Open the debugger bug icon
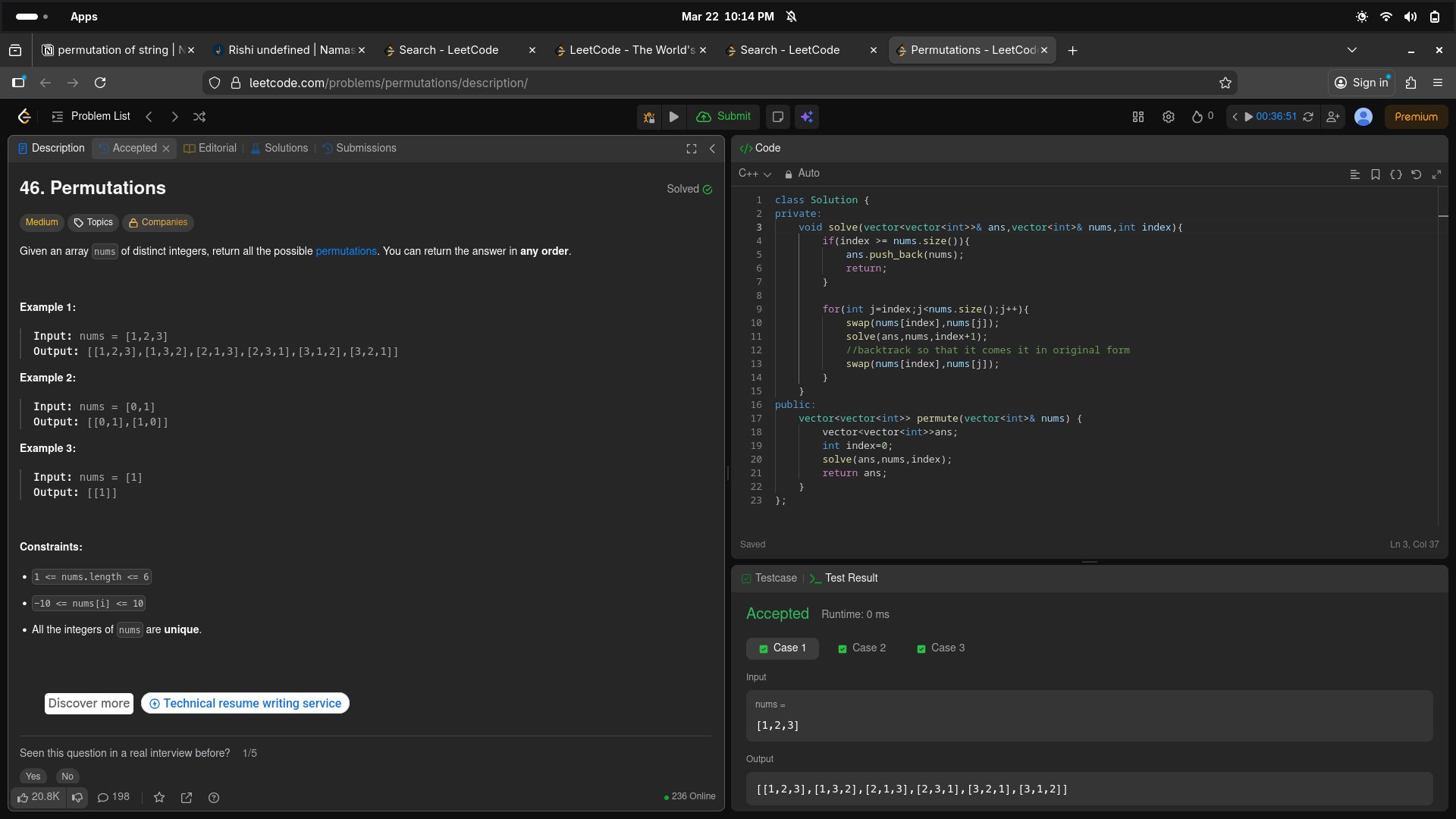Image resolution: width=1456 pixels, height=819 pixels. coord(649,117)
